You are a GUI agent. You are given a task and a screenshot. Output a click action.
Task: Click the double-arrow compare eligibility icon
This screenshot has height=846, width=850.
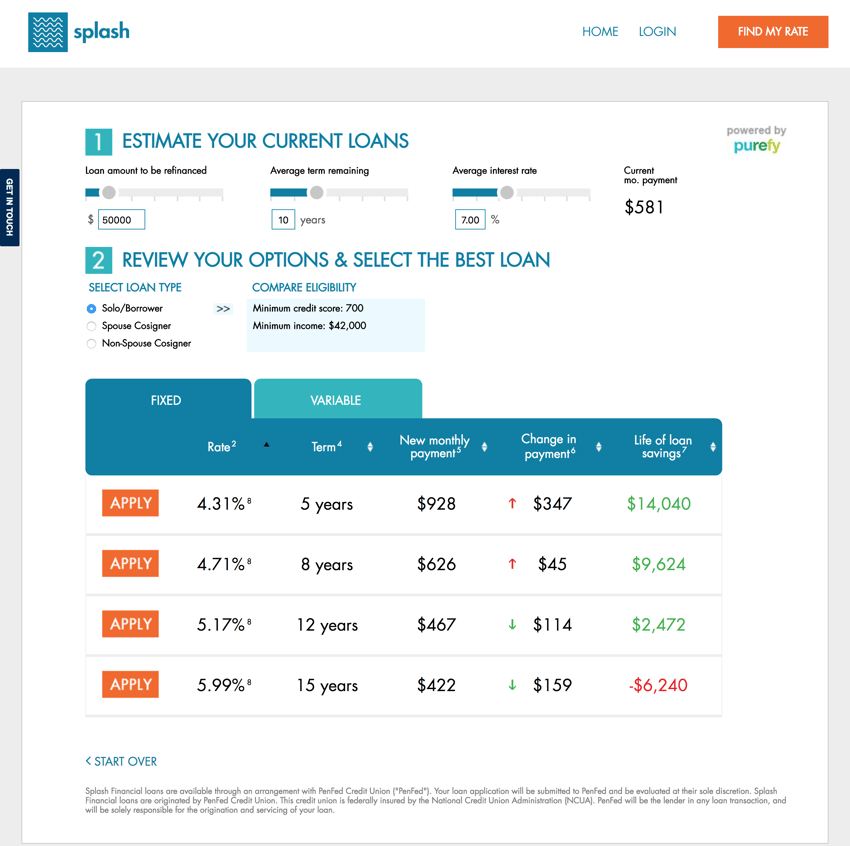(223, 309)
